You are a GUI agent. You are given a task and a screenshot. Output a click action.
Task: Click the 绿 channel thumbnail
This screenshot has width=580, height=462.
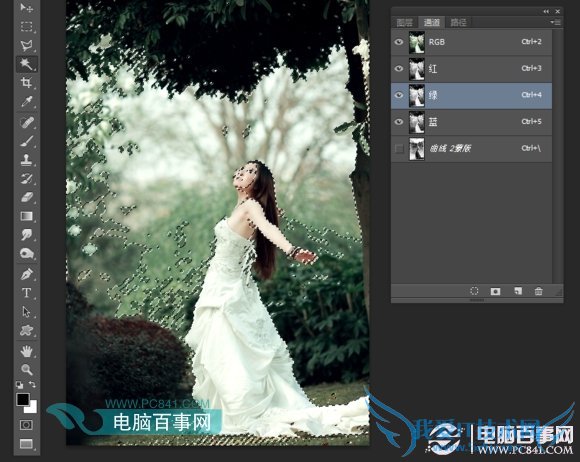click(417, 95)
